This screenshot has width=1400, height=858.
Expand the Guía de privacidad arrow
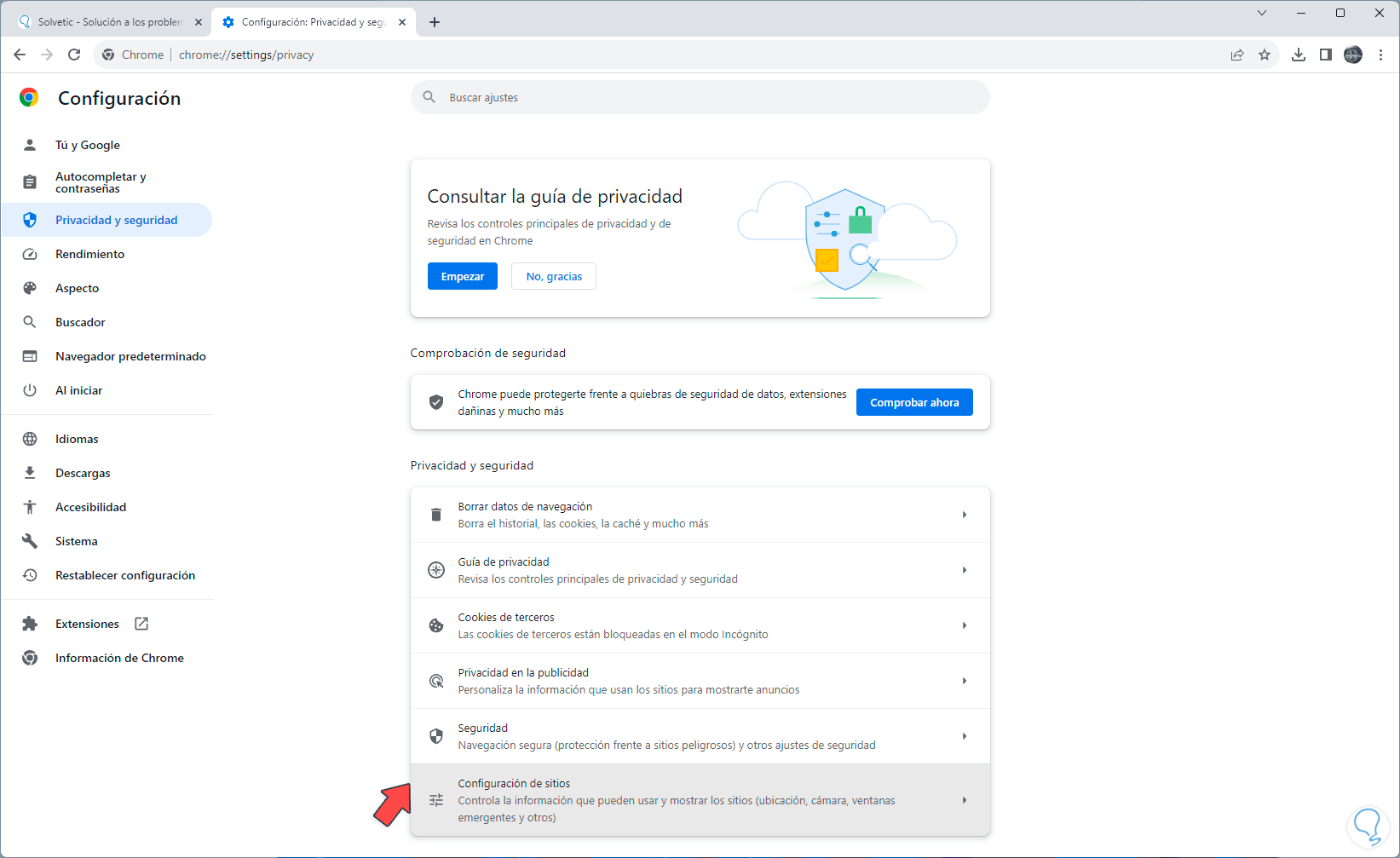click(x=965, y=570)
